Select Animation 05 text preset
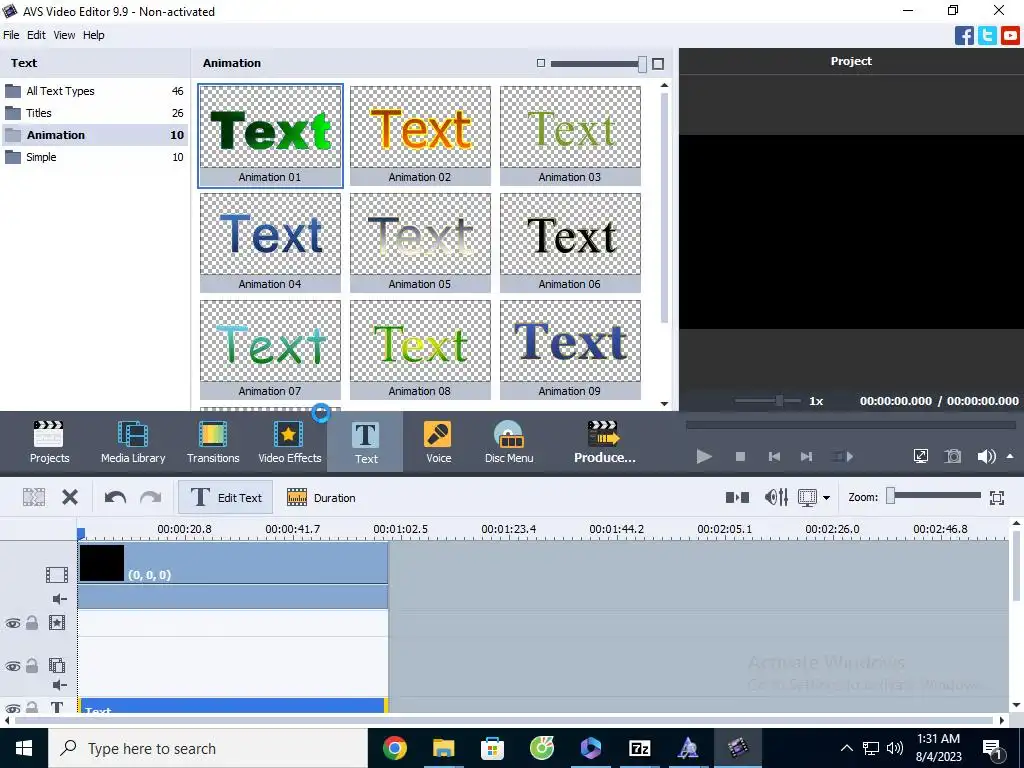 point(420,243)
